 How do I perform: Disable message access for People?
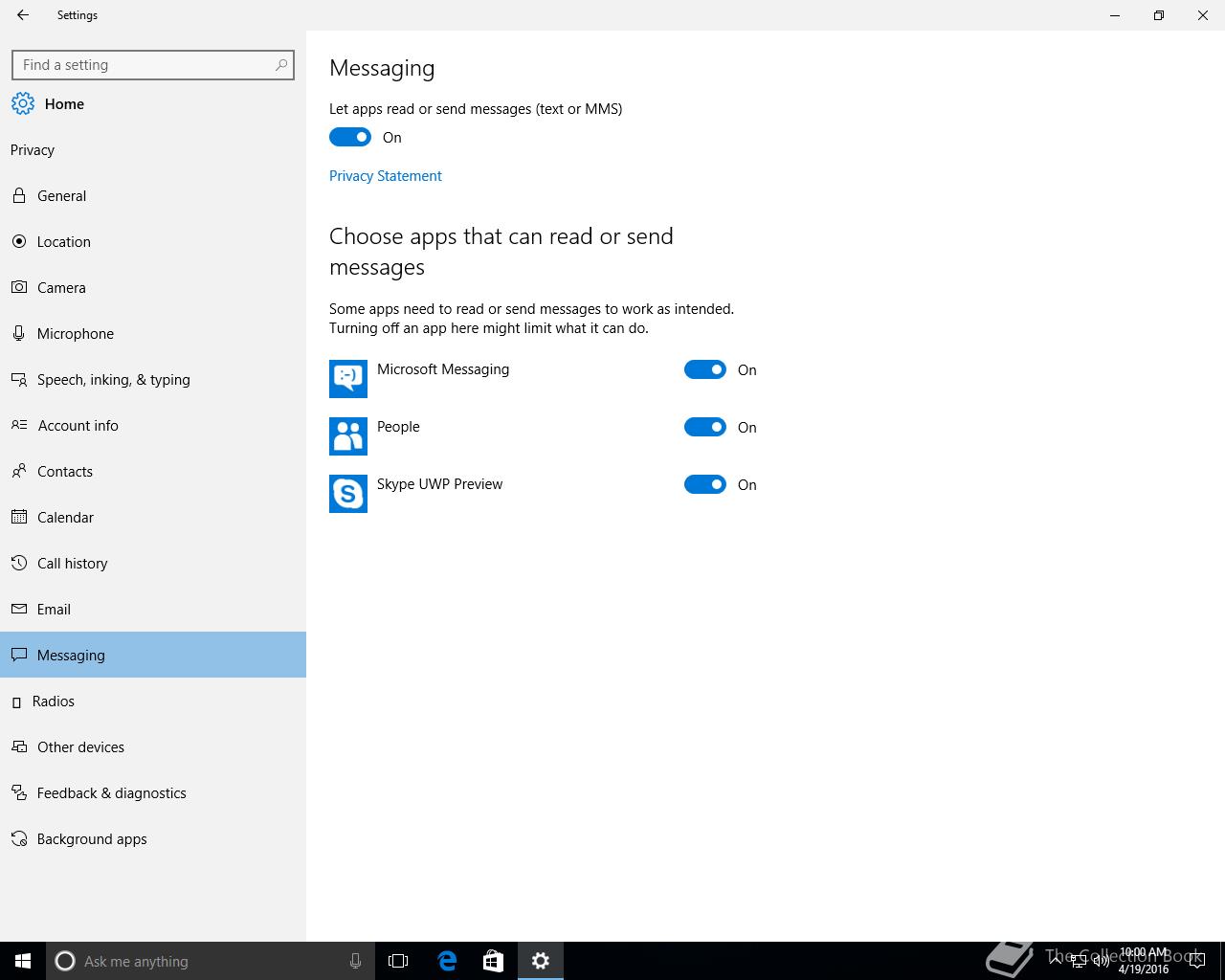705,427
